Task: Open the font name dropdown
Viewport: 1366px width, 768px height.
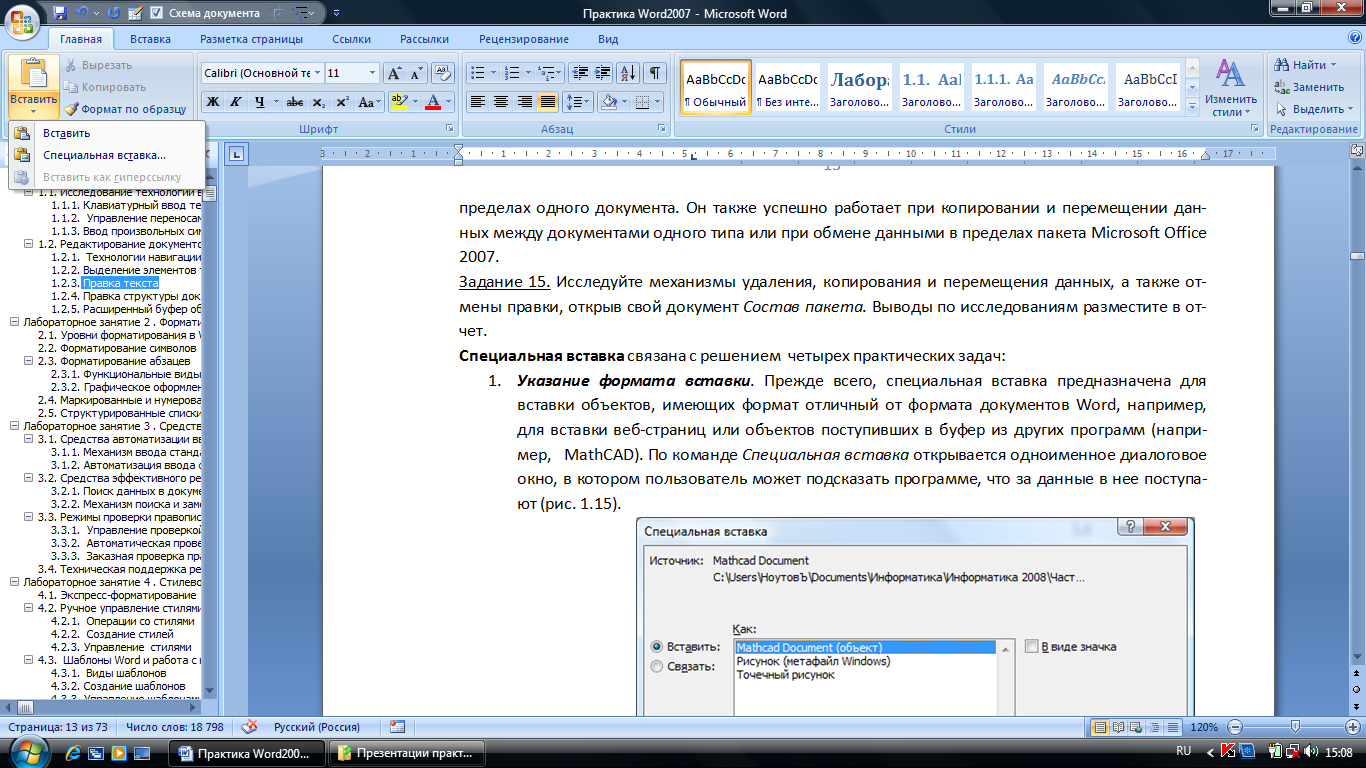Action: (317, 73)
